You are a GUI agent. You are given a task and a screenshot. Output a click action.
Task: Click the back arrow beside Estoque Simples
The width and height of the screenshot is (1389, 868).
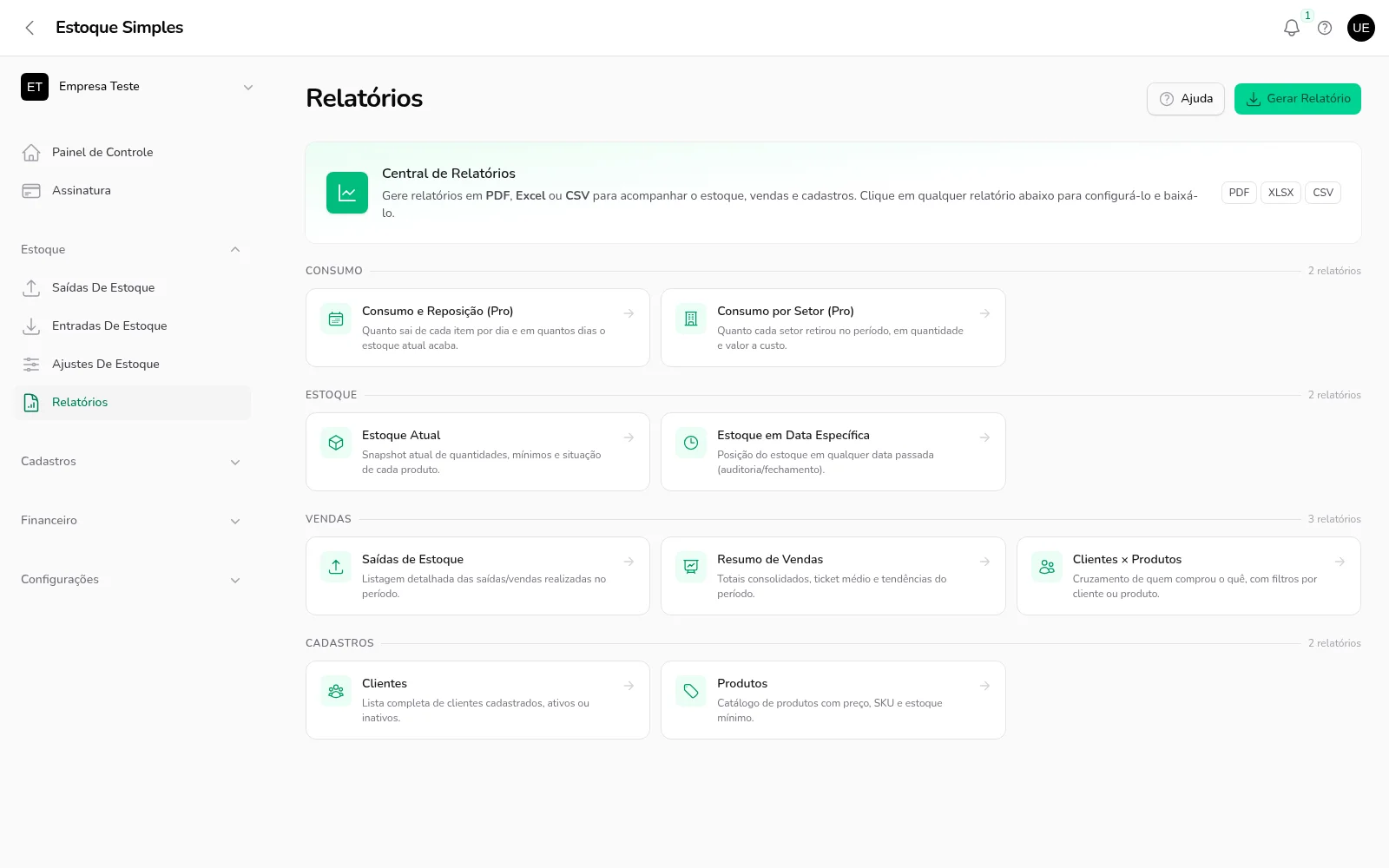tap(30, 28)
